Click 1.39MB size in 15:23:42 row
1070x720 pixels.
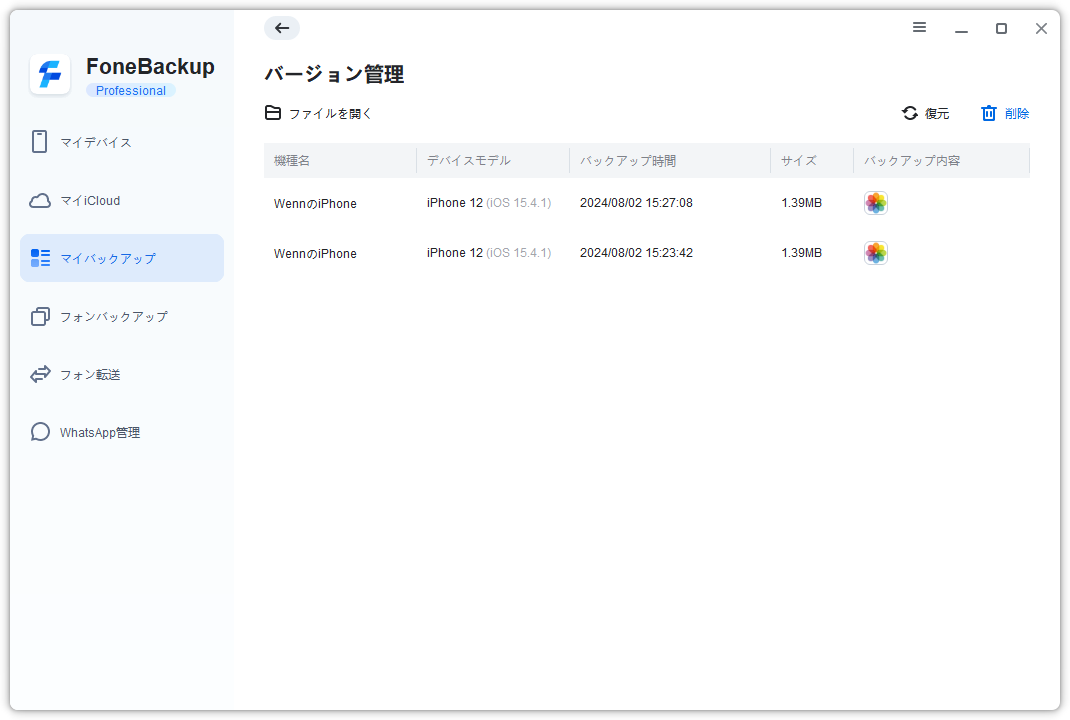801,253
